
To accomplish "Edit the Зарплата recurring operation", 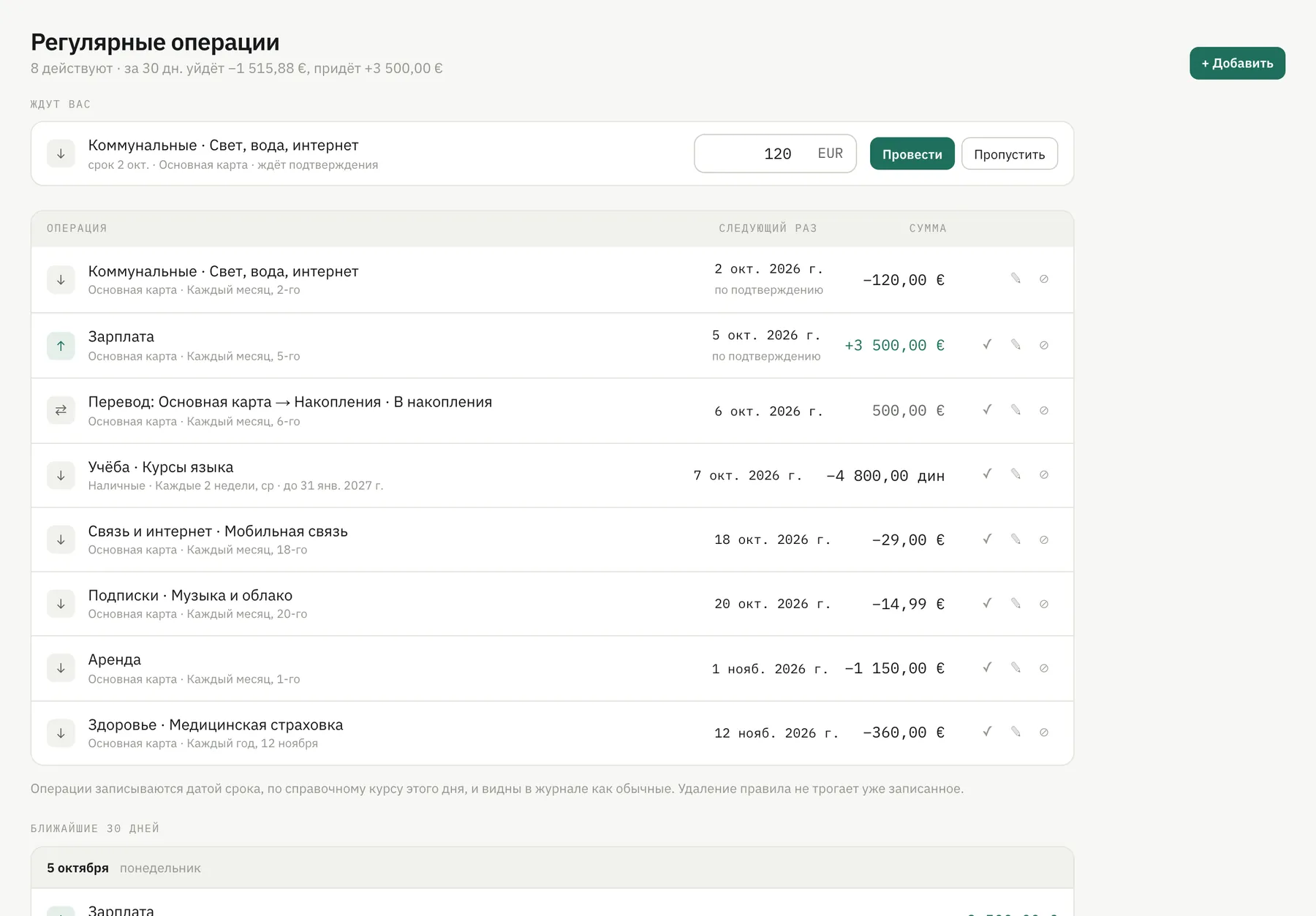I will [x=1016, y=344].
